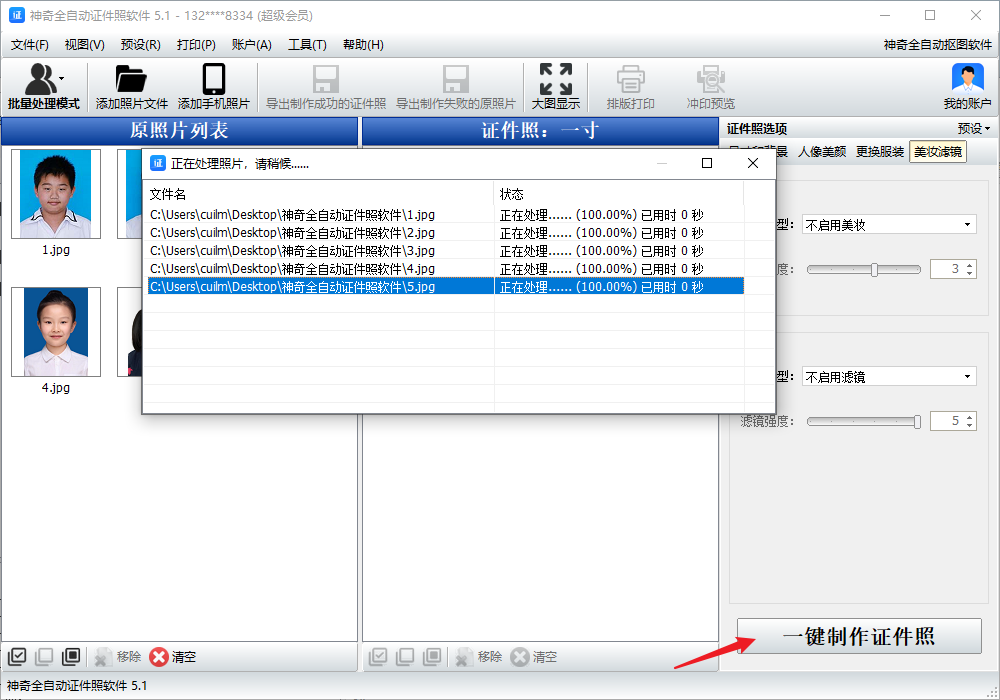Open the 文件(F) menu
1000x700 pixels.
click(29, 45)
